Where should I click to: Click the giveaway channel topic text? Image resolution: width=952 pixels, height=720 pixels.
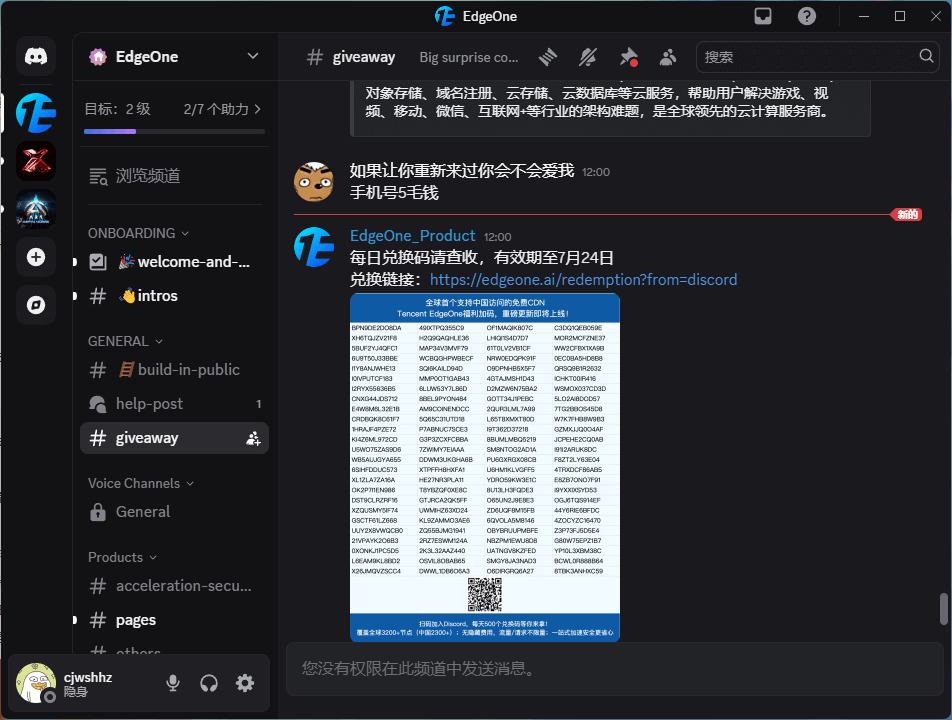[x=469, y=57]
